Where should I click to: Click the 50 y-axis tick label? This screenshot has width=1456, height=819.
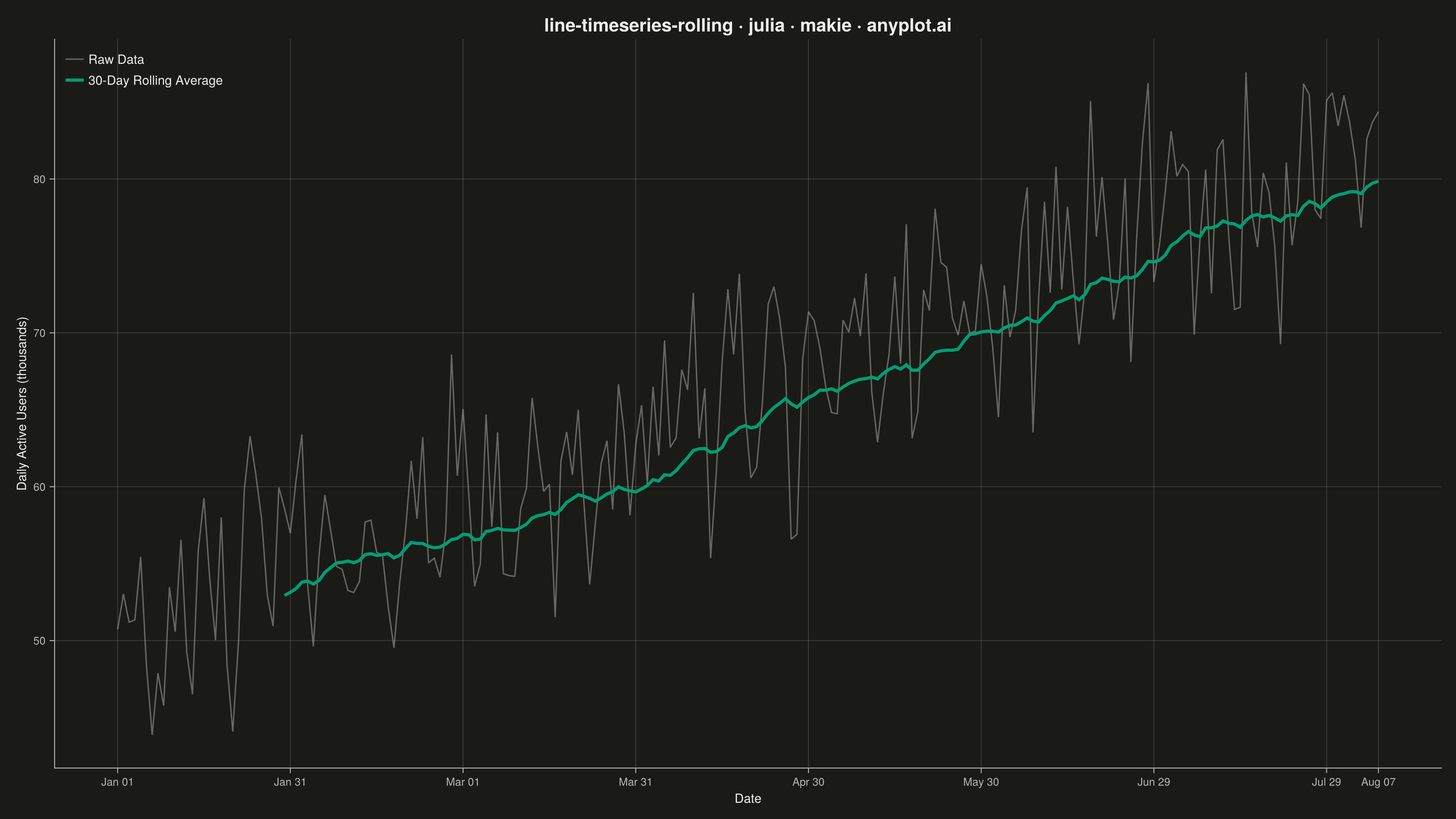[x=40, y=640]
